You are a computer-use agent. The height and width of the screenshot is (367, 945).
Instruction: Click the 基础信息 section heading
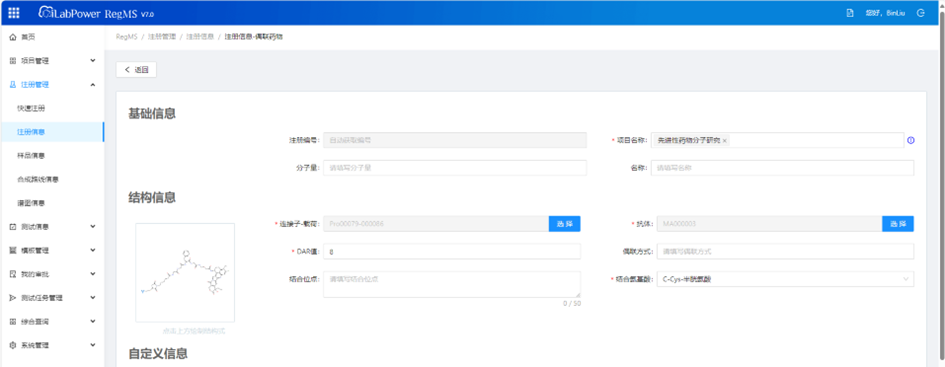click(152, 113)
